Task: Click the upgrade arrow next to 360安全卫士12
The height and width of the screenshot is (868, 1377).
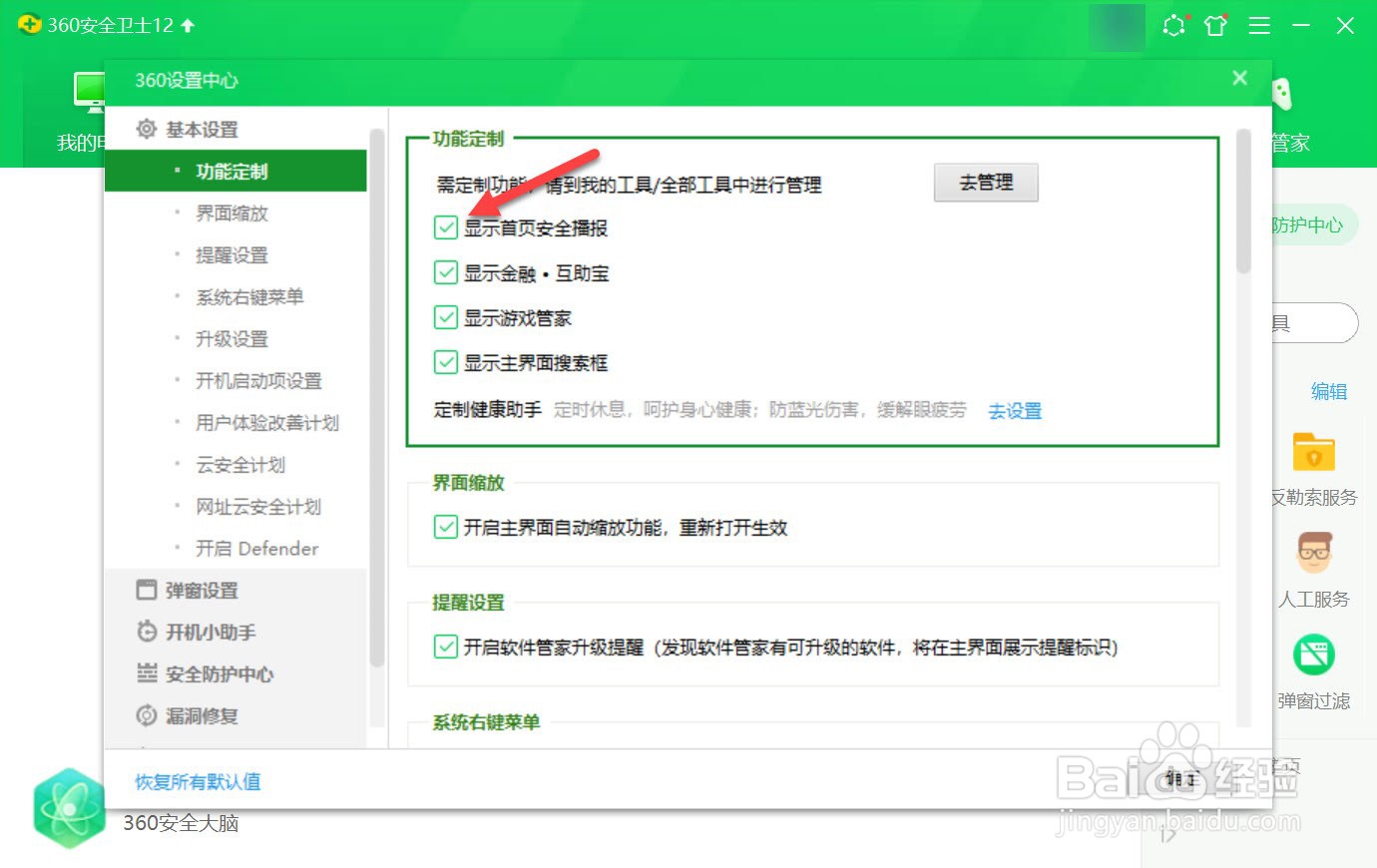Action: pyautogui.click(x=188, y=25)
